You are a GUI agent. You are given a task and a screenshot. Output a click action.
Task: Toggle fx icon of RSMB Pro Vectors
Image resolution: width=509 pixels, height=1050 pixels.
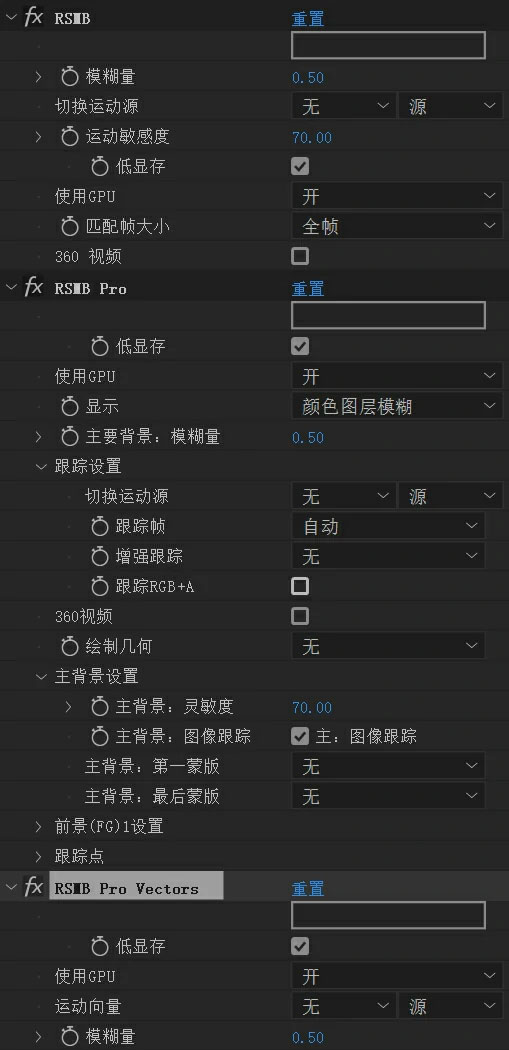[x=33, y=888]
